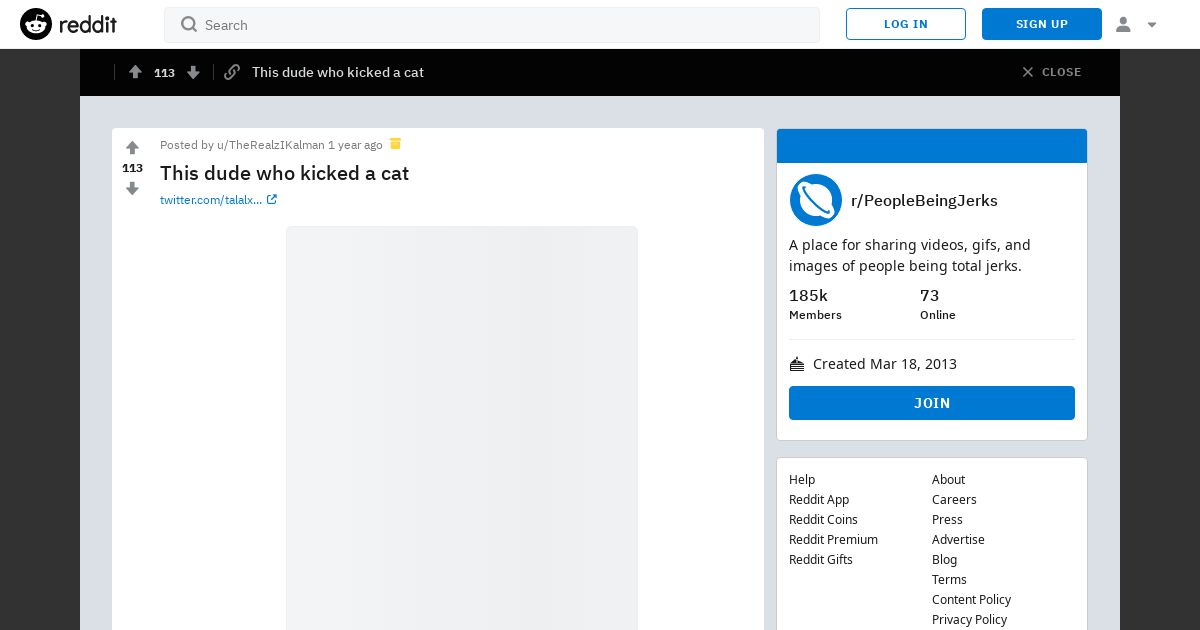The width and height of the screenshot is (1200, 630).
Task: Click the external link icon after twitter URL
Action: [272, 200]
